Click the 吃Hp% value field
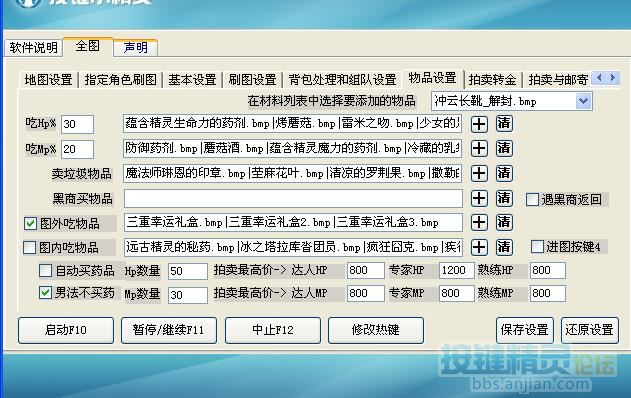631x398 pixels. coord(77,124)
